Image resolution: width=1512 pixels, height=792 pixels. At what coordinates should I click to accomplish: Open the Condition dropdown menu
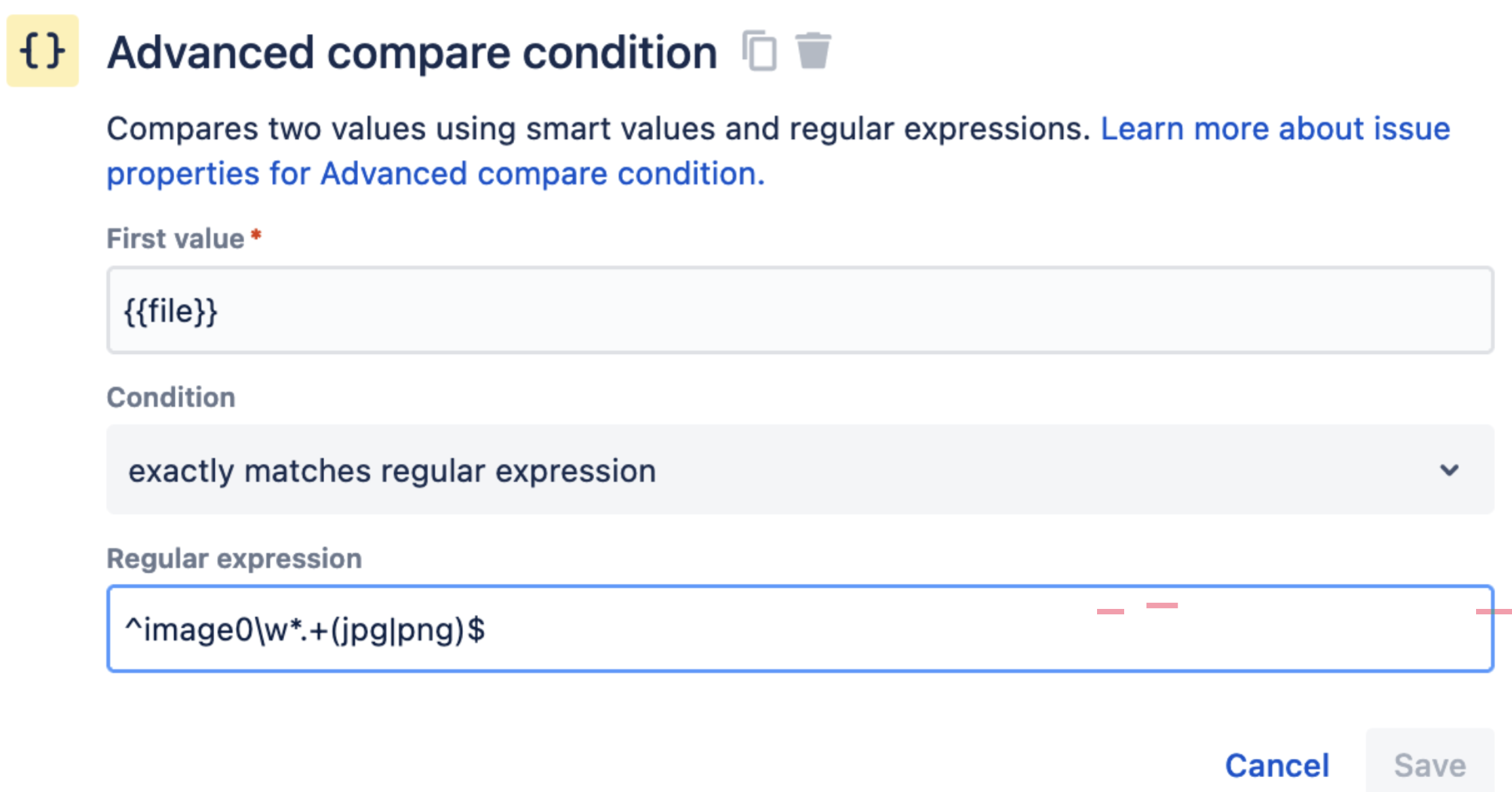click(800, 469)
